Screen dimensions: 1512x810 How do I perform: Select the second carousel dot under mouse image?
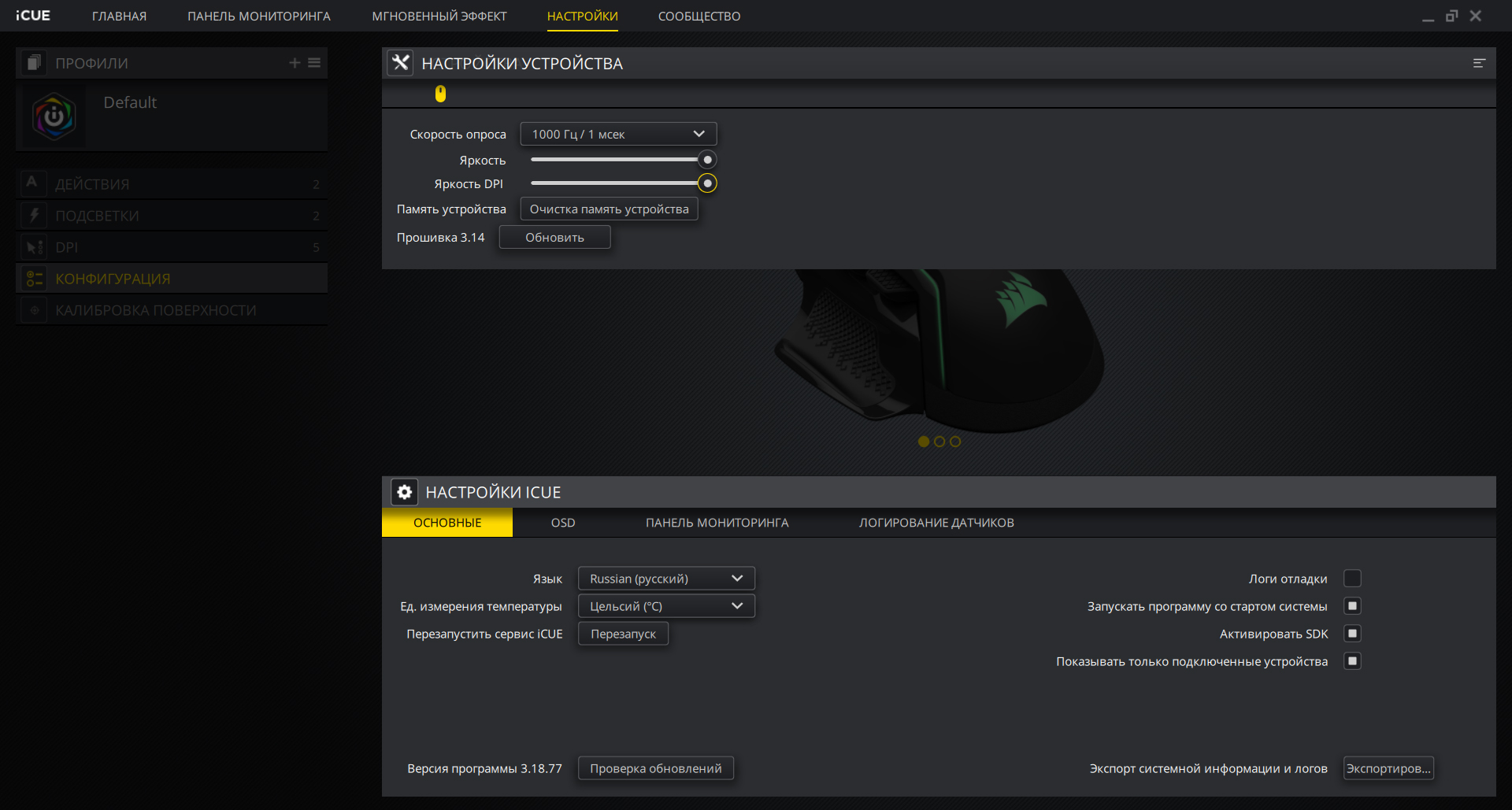click(939, 442)
